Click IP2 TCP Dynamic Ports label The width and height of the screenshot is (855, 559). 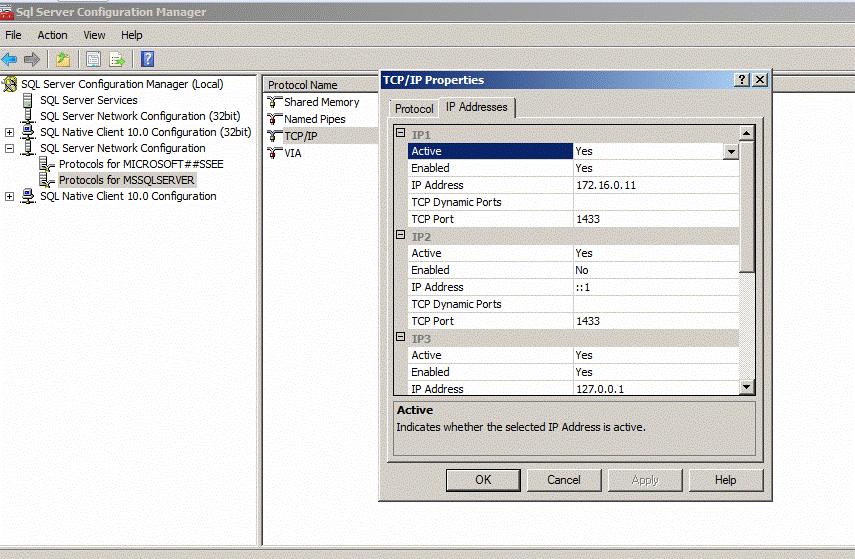[456, 304]
